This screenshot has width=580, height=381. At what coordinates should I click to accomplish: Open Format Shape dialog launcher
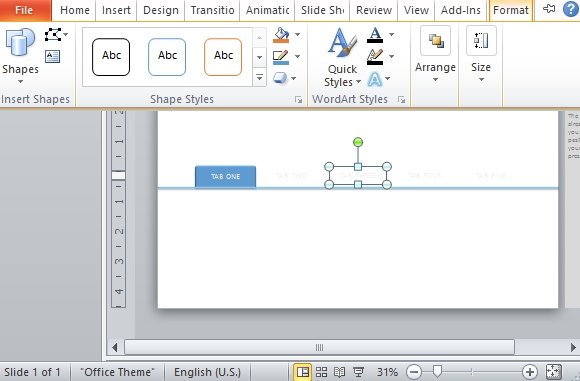pyautogui.click(x=298, y=100)
